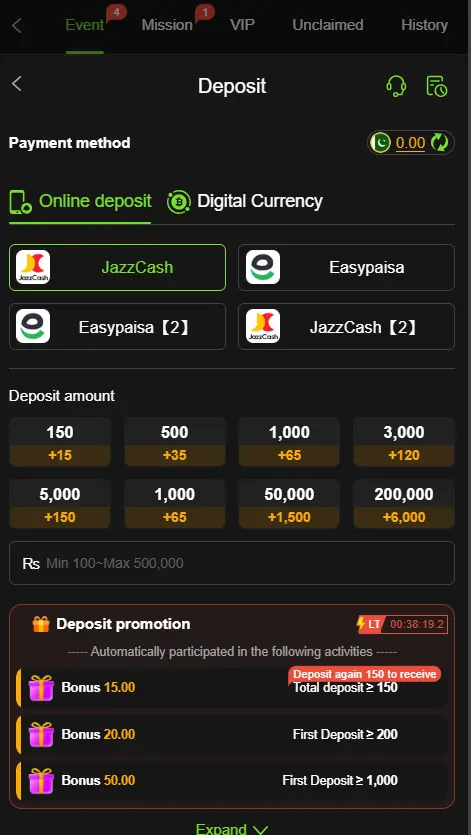Select 150 deposit amount with +15 bonus

click(x=60, y=442)
